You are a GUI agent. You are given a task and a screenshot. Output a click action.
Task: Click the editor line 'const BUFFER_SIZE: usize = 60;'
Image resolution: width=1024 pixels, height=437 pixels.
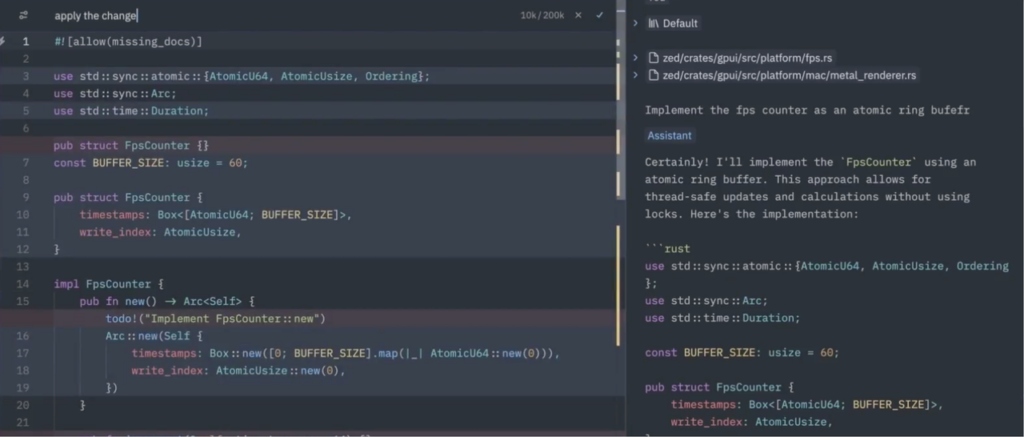click(x=151, y=163)
